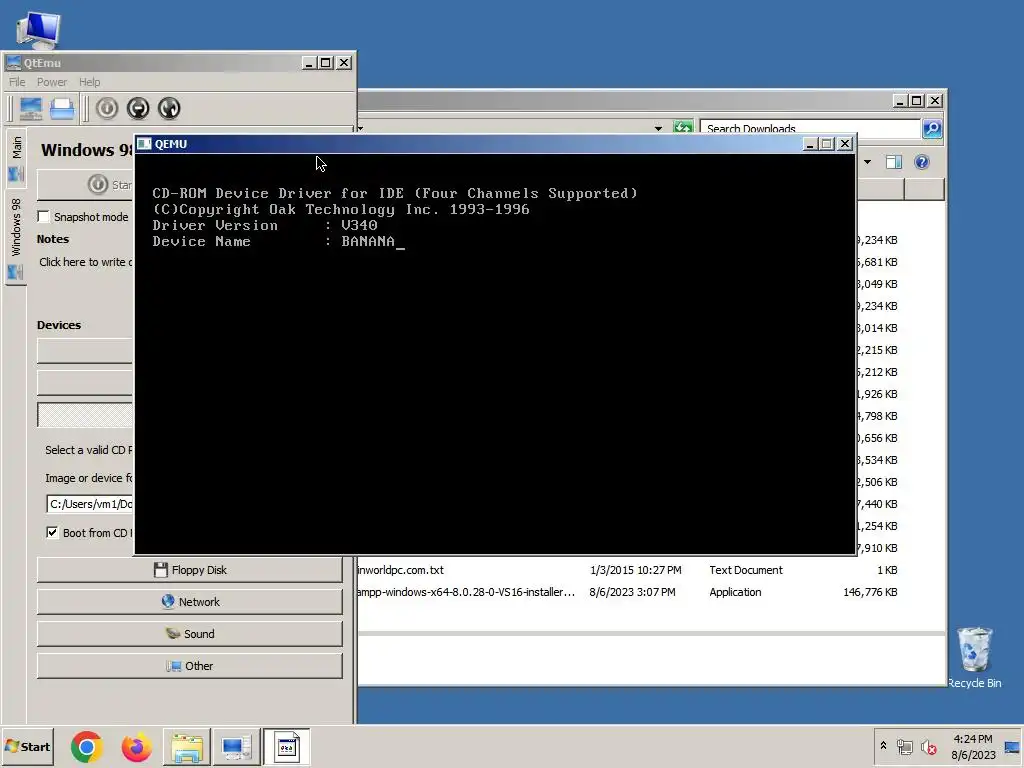Open the QtEmu Power menu
1024x768 pixels.
(52, 82)
